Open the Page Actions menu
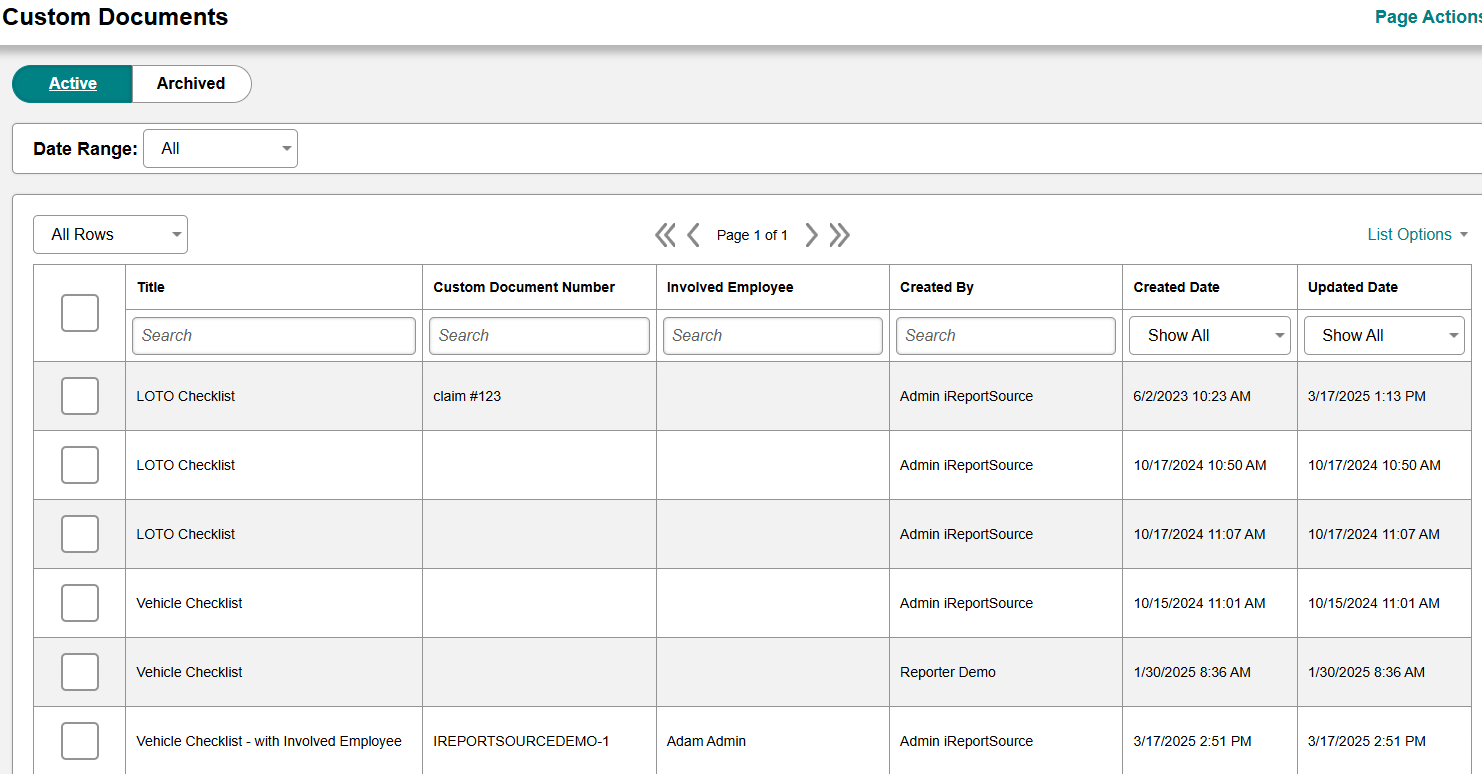Screen dimensions: 1482x774 (1428, 17)
